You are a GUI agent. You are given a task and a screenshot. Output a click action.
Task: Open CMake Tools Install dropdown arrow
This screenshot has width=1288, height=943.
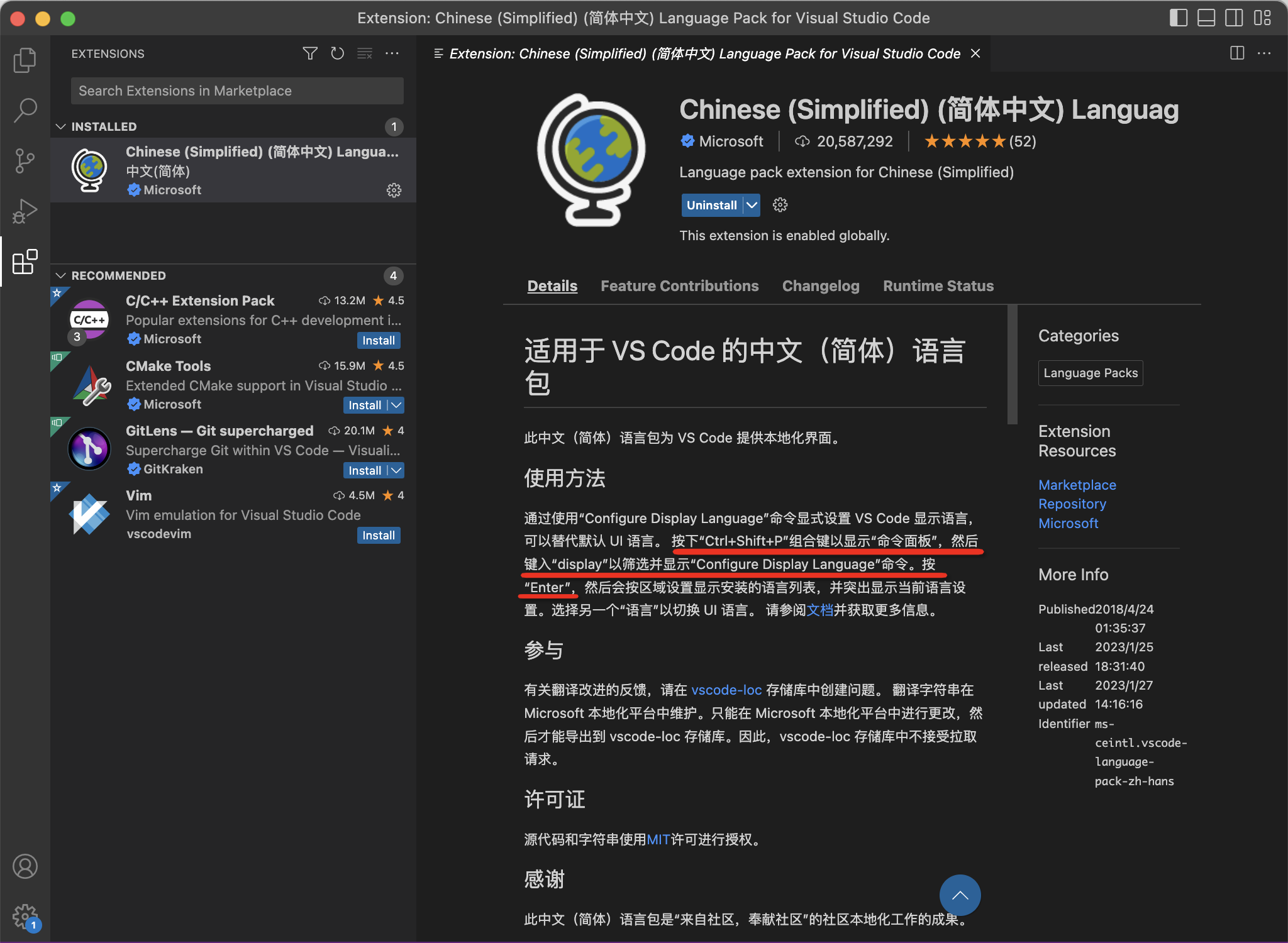click(396, 405)
